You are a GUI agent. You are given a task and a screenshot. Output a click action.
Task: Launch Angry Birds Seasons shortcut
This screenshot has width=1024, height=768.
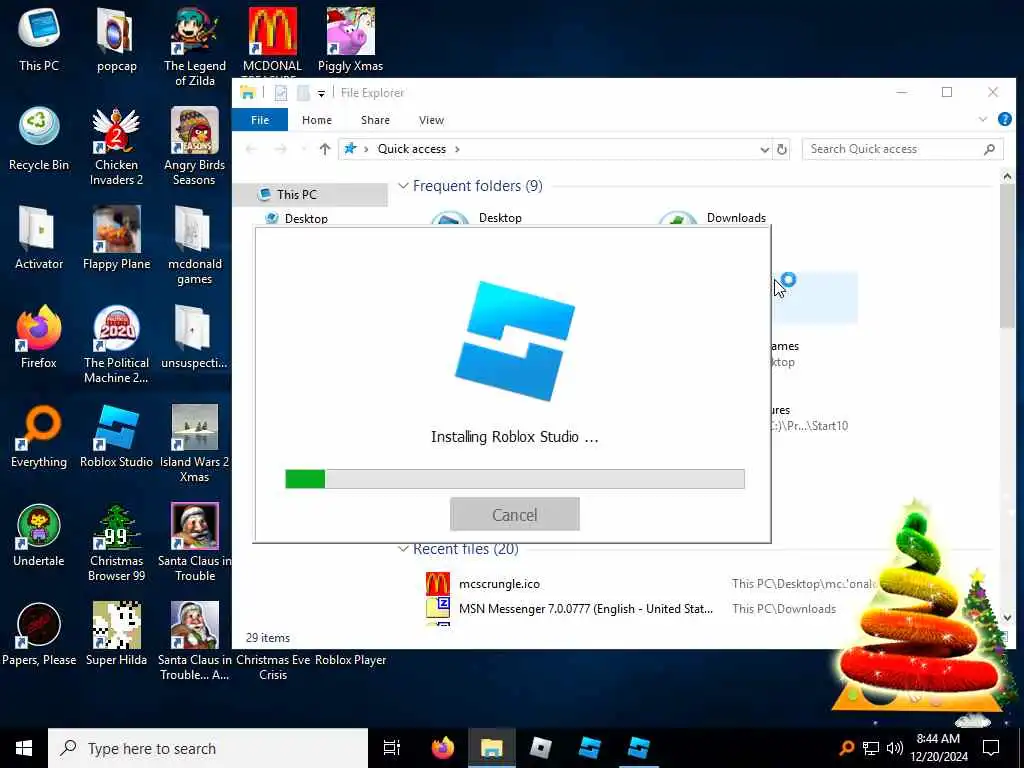pyautogui.click(x=195, y=146)
